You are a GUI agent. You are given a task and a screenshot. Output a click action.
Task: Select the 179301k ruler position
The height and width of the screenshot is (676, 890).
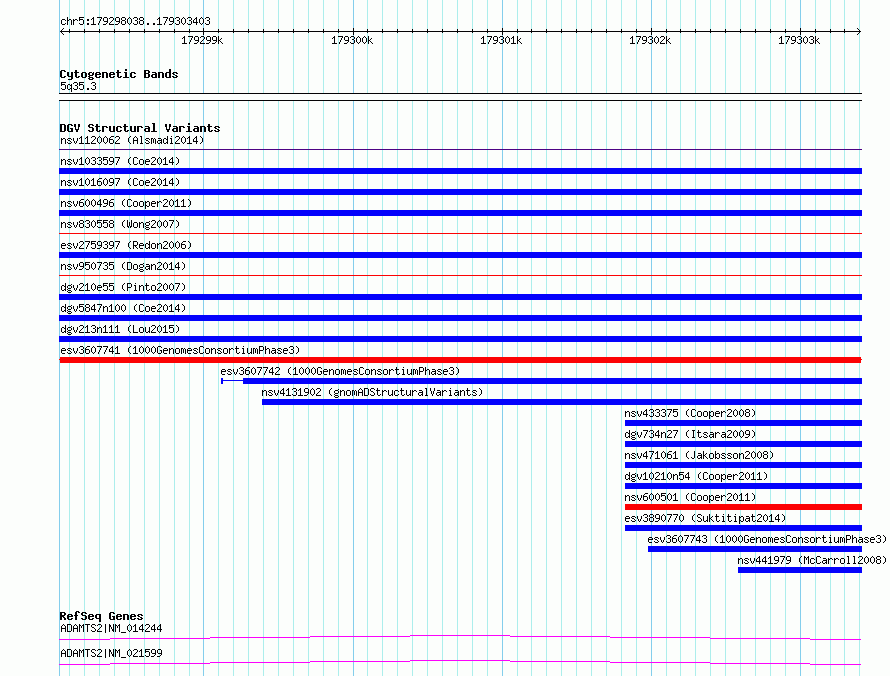point(501,40)
